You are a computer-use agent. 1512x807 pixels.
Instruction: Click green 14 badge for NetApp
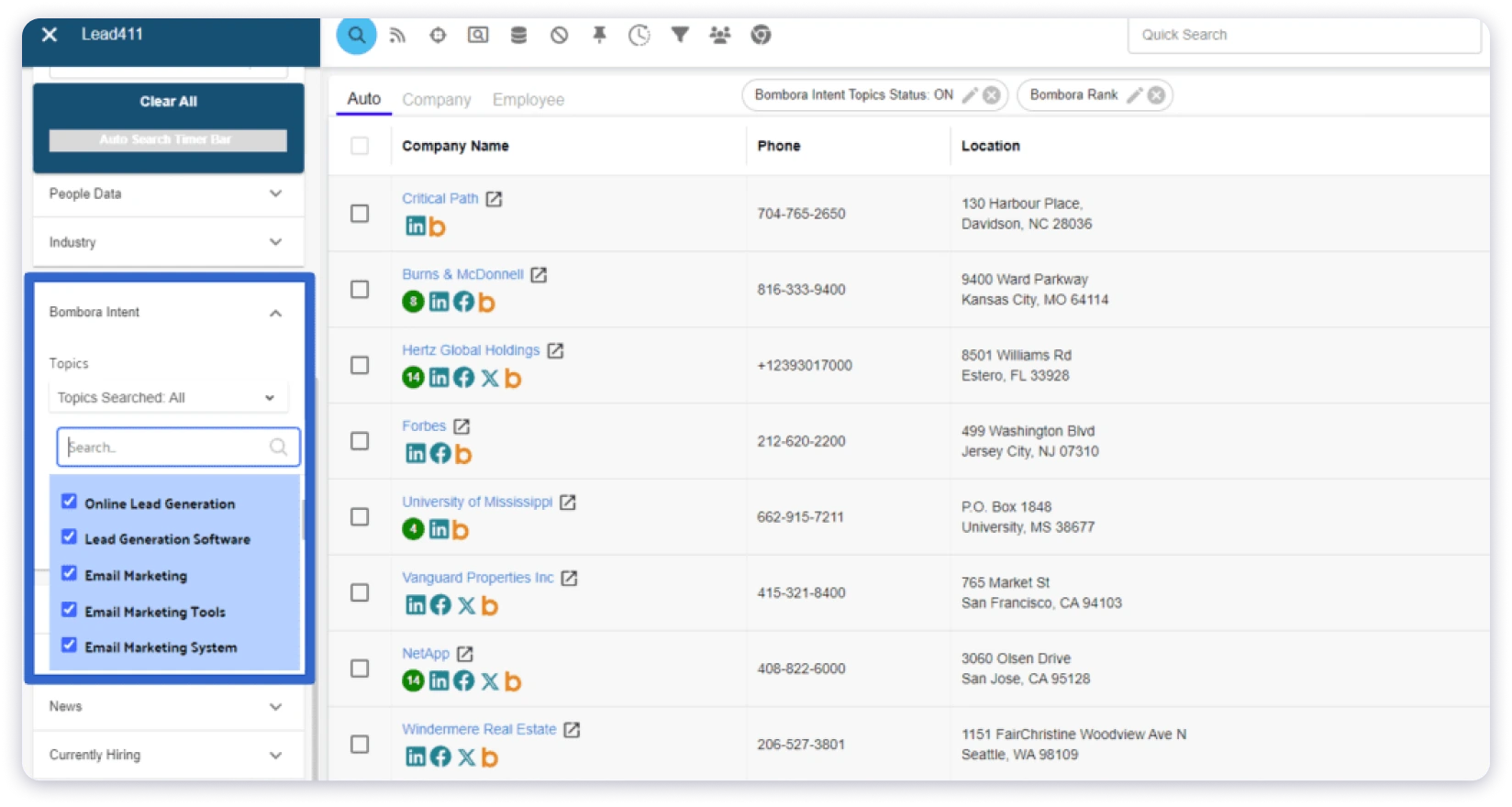(413, 680)
